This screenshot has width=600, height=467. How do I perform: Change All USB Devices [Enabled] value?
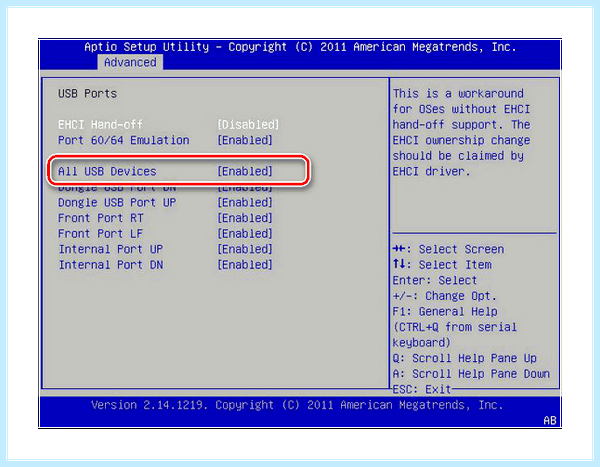click(x=245, y=171)
